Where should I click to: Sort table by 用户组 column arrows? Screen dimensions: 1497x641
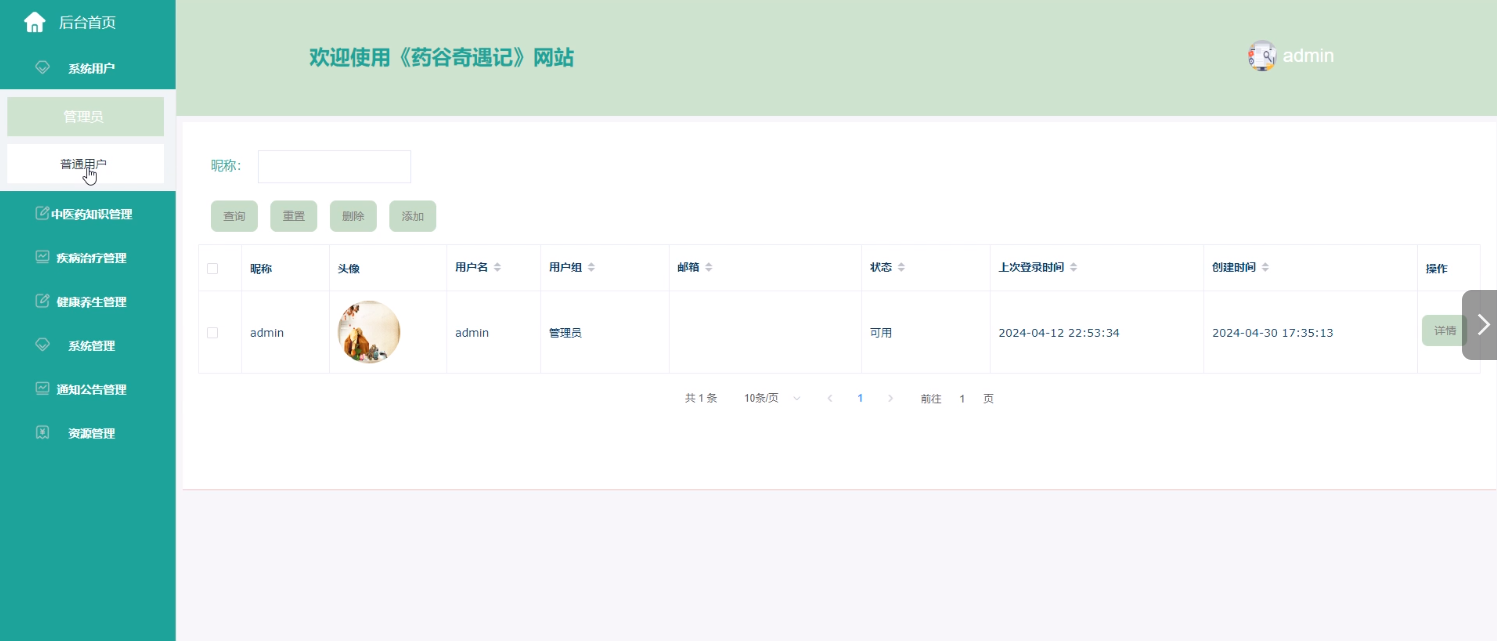coord(591,268)
